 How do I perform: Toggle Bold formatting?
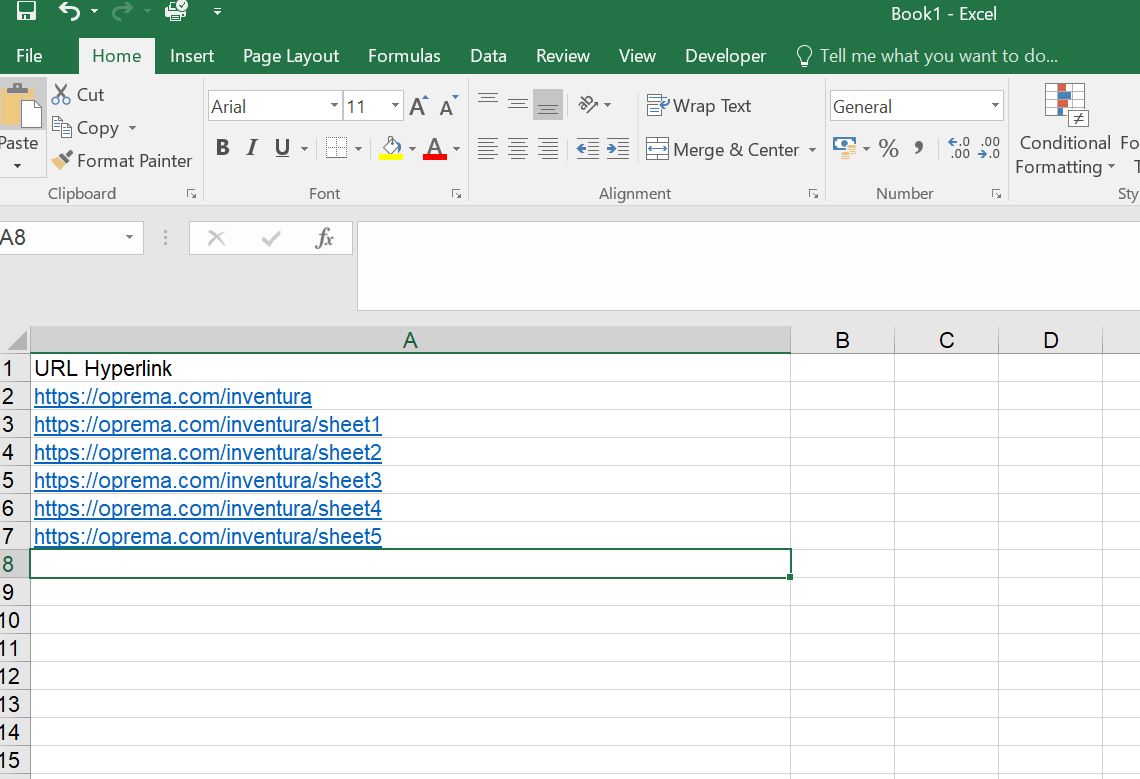pyautogui.click(x=222, y=148)
